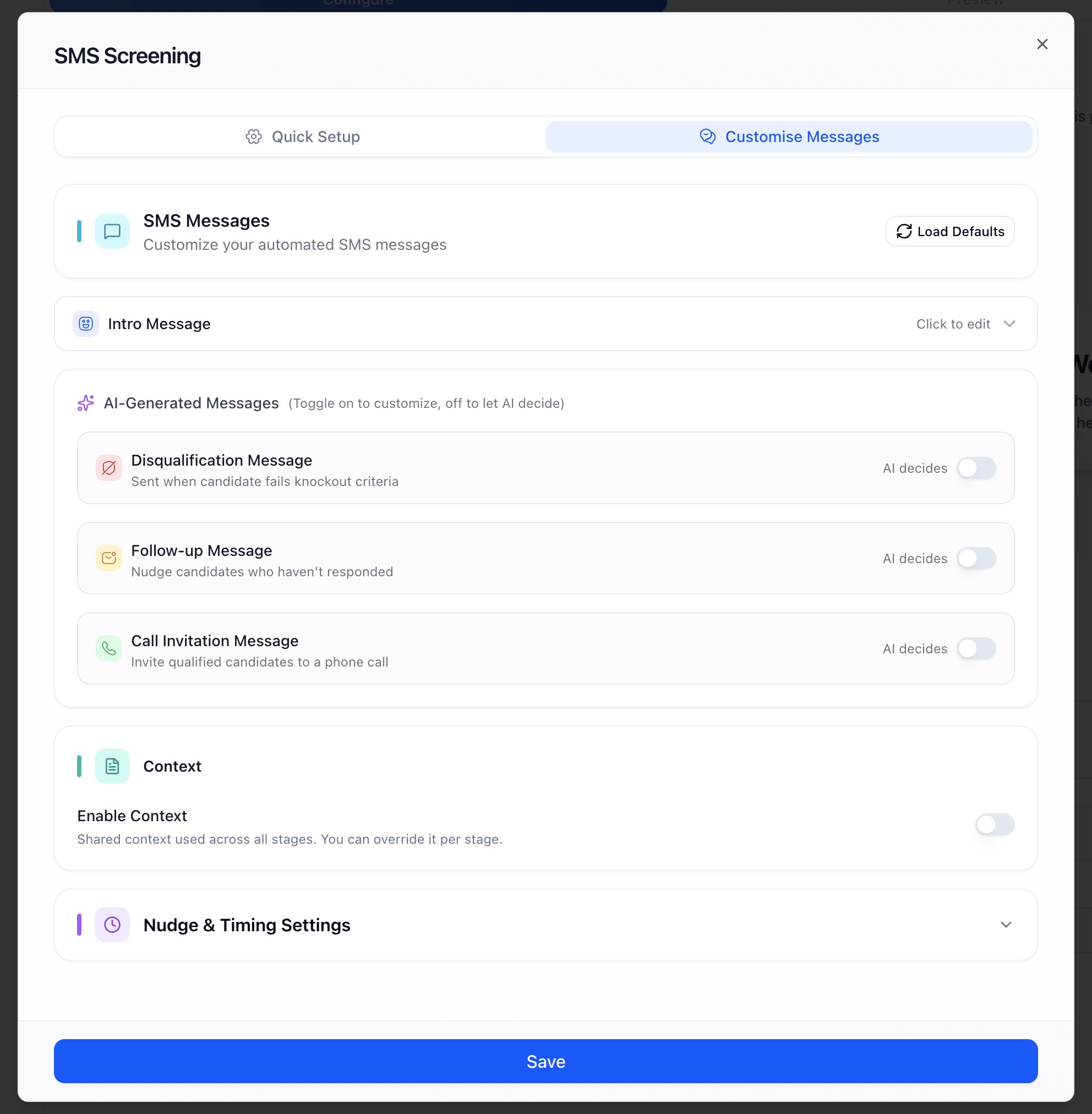Enable the Follow-up Message toggle
Screen dimensions: 1092x1114
[x=976, y=558]
